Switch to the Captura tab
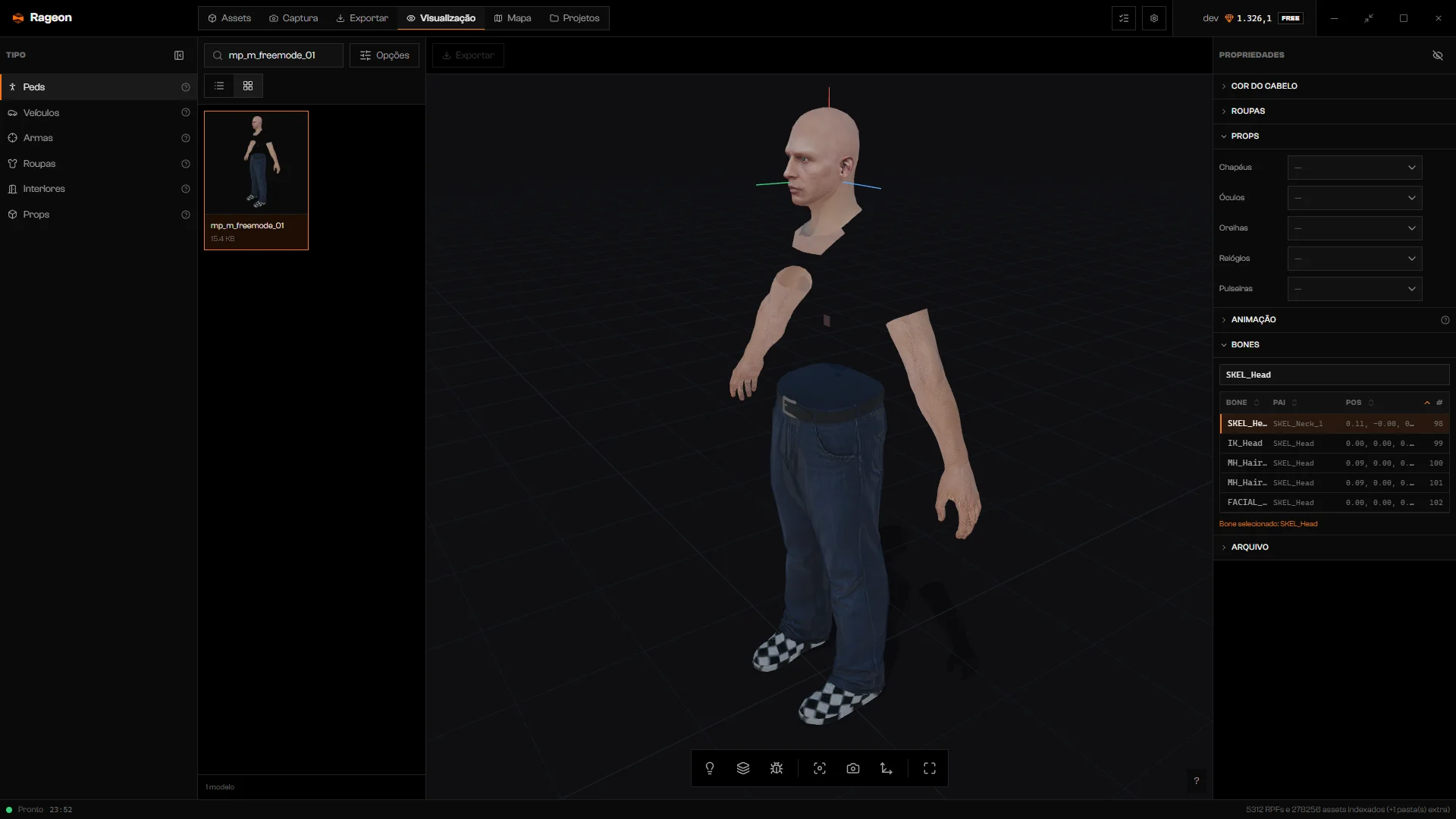 click(293, 18)
